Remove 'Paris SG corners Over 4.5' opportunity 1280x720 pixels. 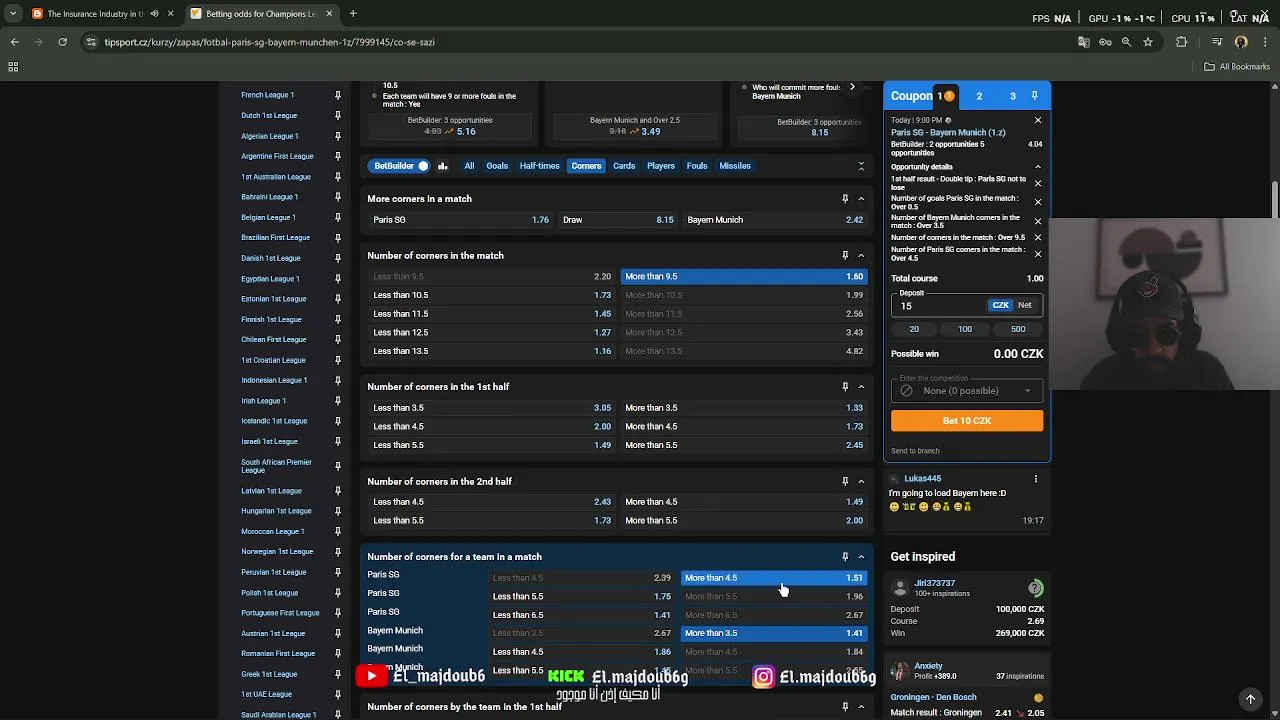[x=1037, y=254]
